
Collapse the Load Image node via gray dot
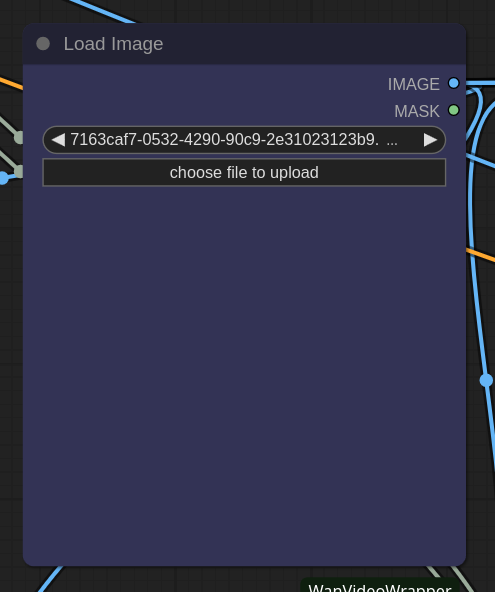tap(43, 44)
